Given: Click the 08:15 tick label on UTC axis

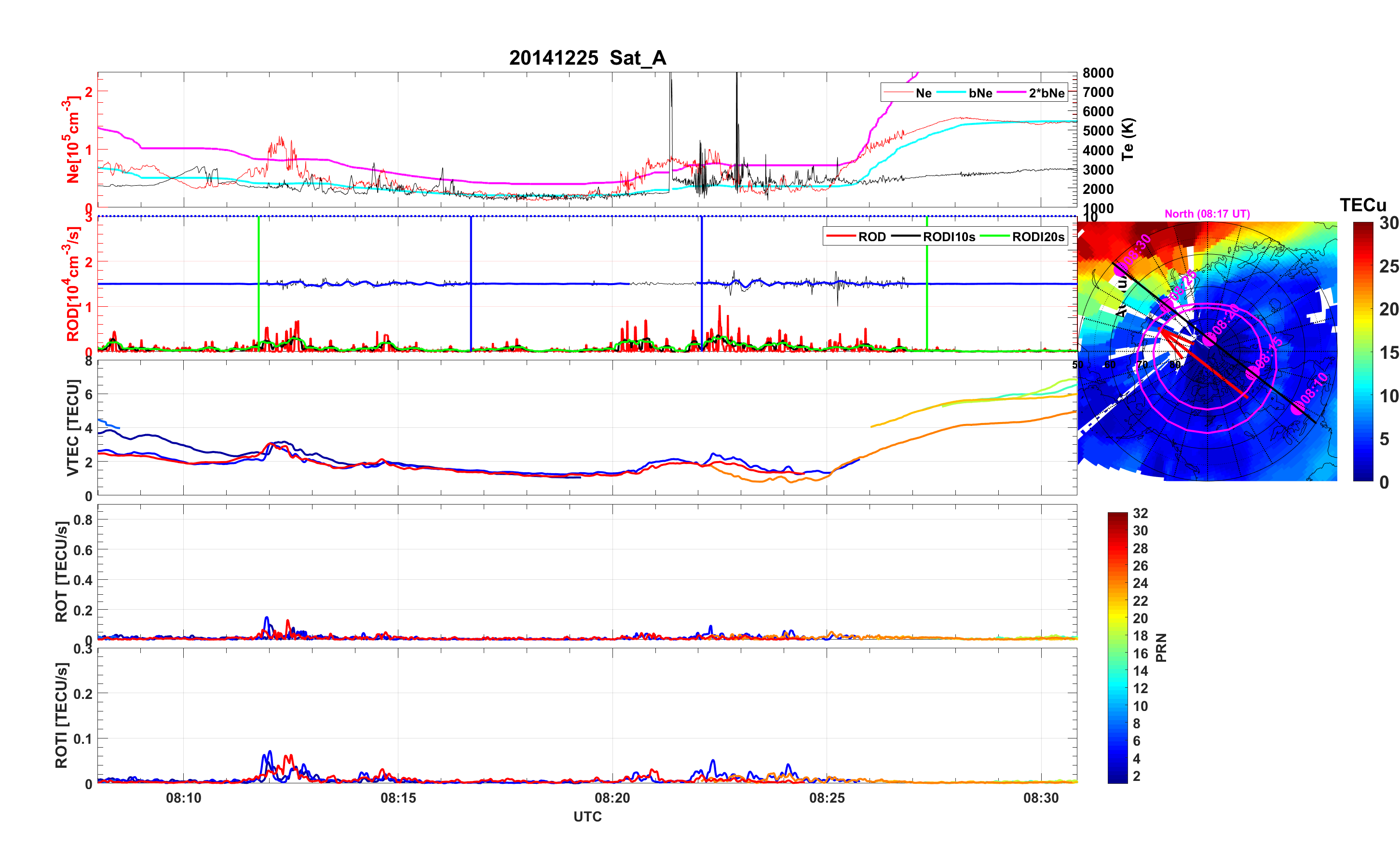Looking at the screenshot, I should point(398,797).
